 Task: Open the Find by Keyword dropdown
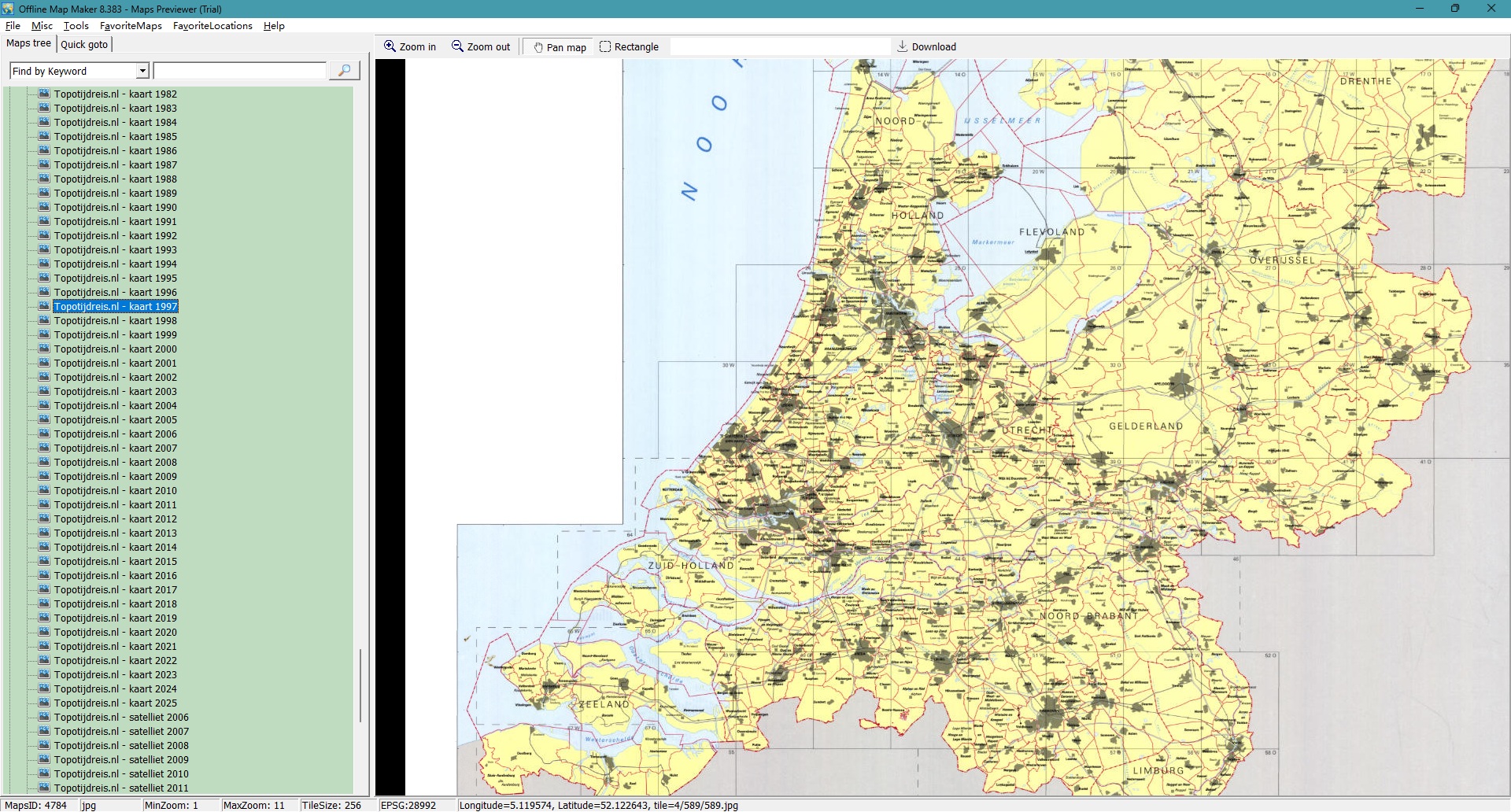[x=142, y=71]
